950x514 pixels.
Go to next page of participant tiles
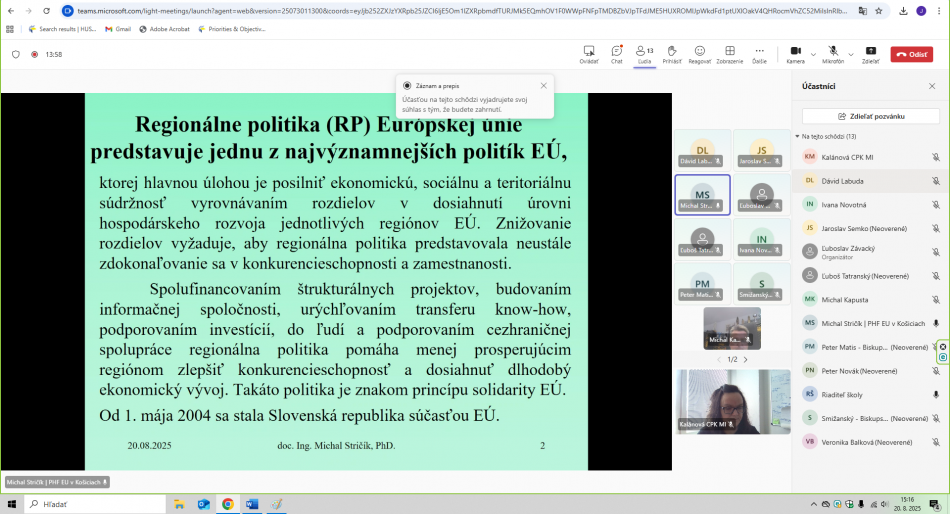745,359
